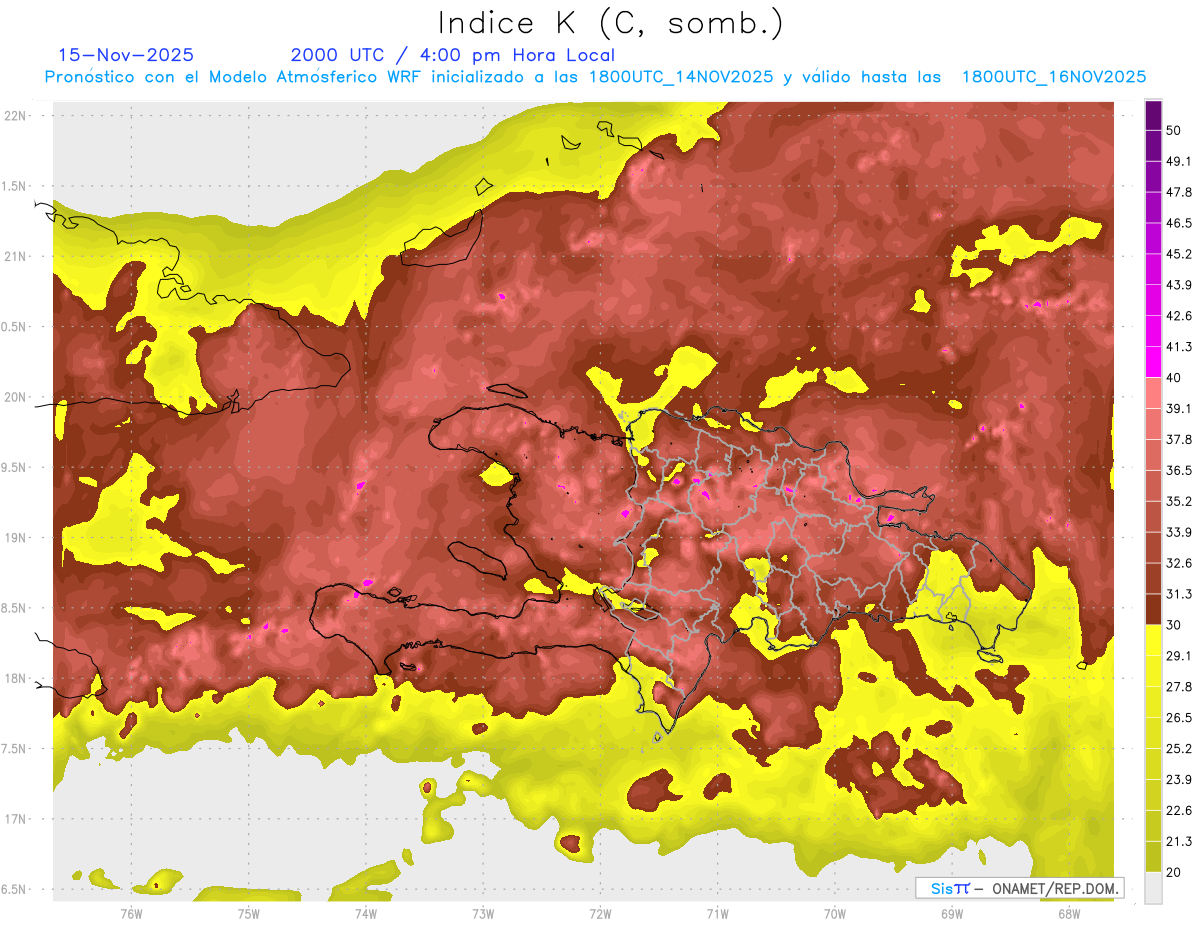Click the "Pronostico con el Modelo Atmosferico WRF" line
The image size is (1200, 927).
pos(595,77)
